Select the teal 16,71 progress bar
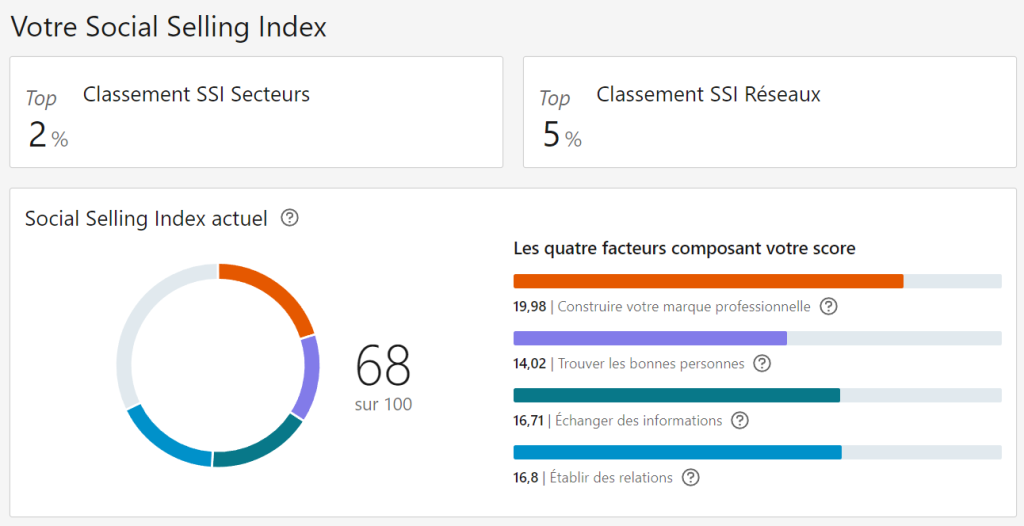This screenshot has width=1024, height=526. (x=758, y=395)
